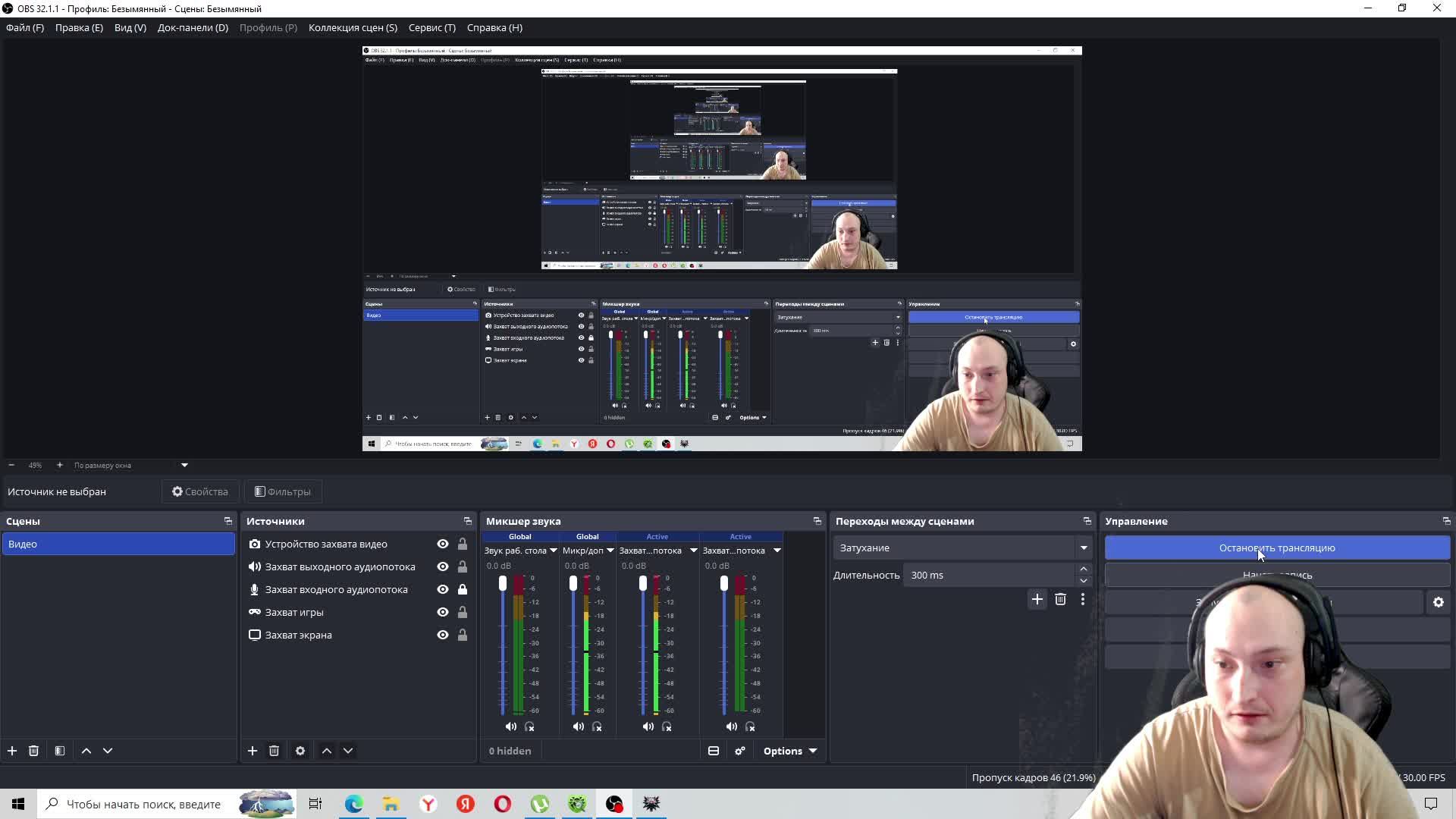Add a new source with plus icon
The image size is (1456, 819).
point(253,751)
